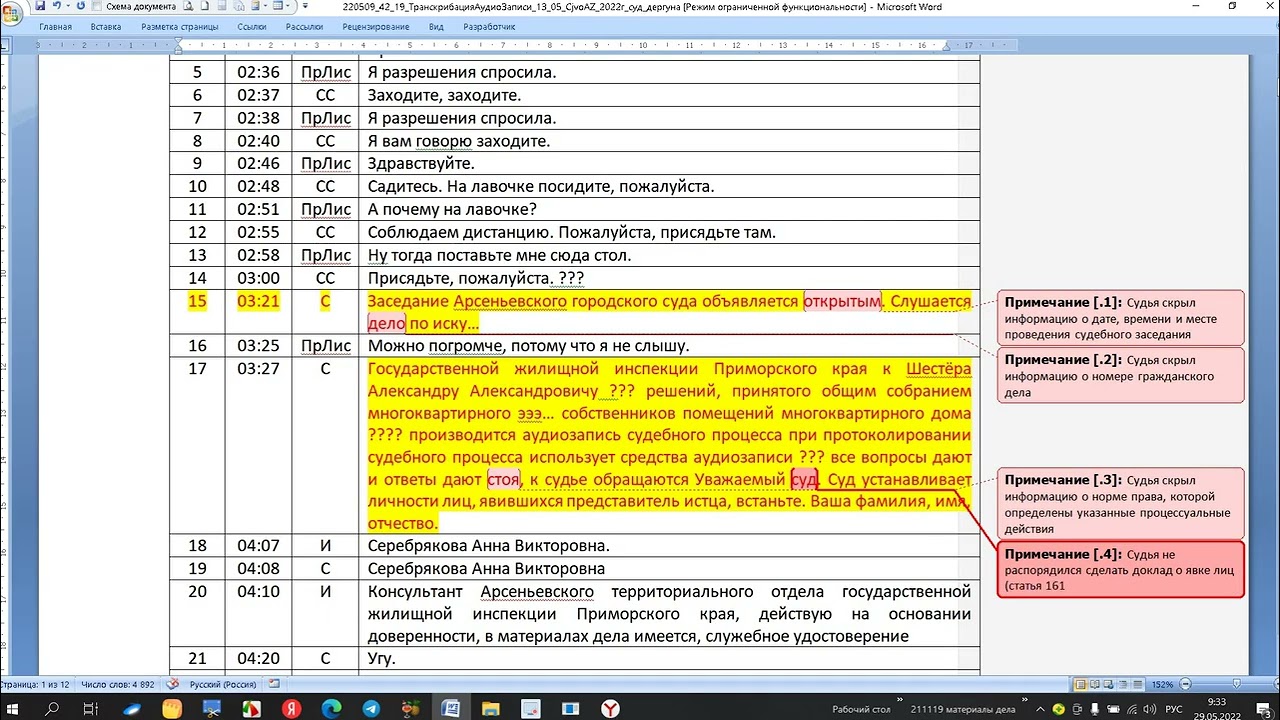Redo action in Quick Access toolbar

81,6
